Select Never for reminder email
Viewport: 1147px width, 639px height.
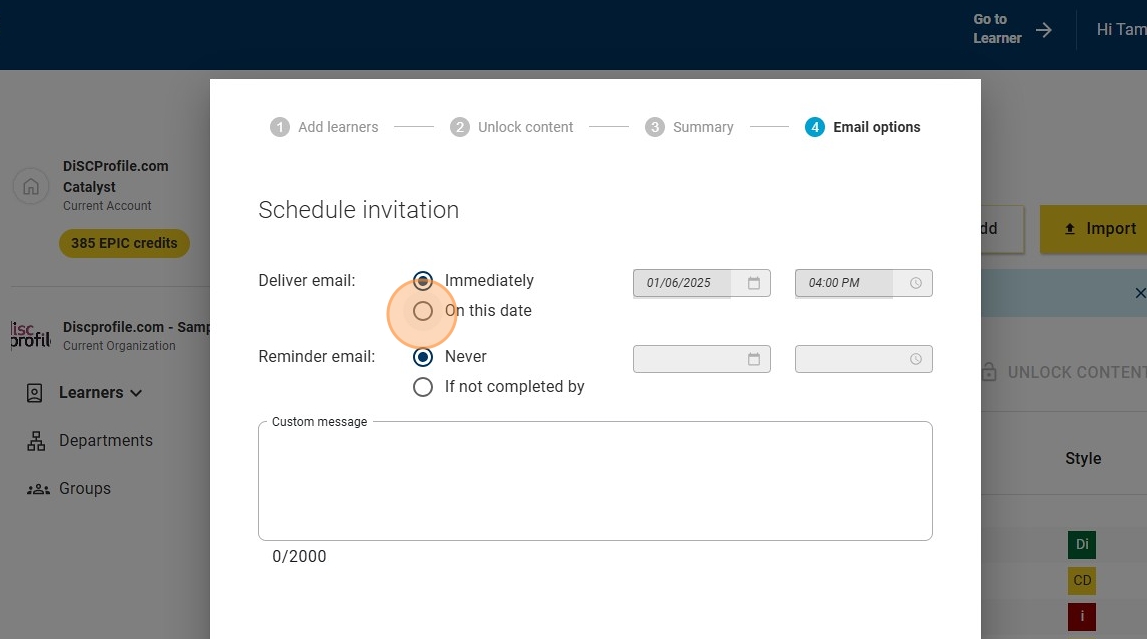coord(423,357)
